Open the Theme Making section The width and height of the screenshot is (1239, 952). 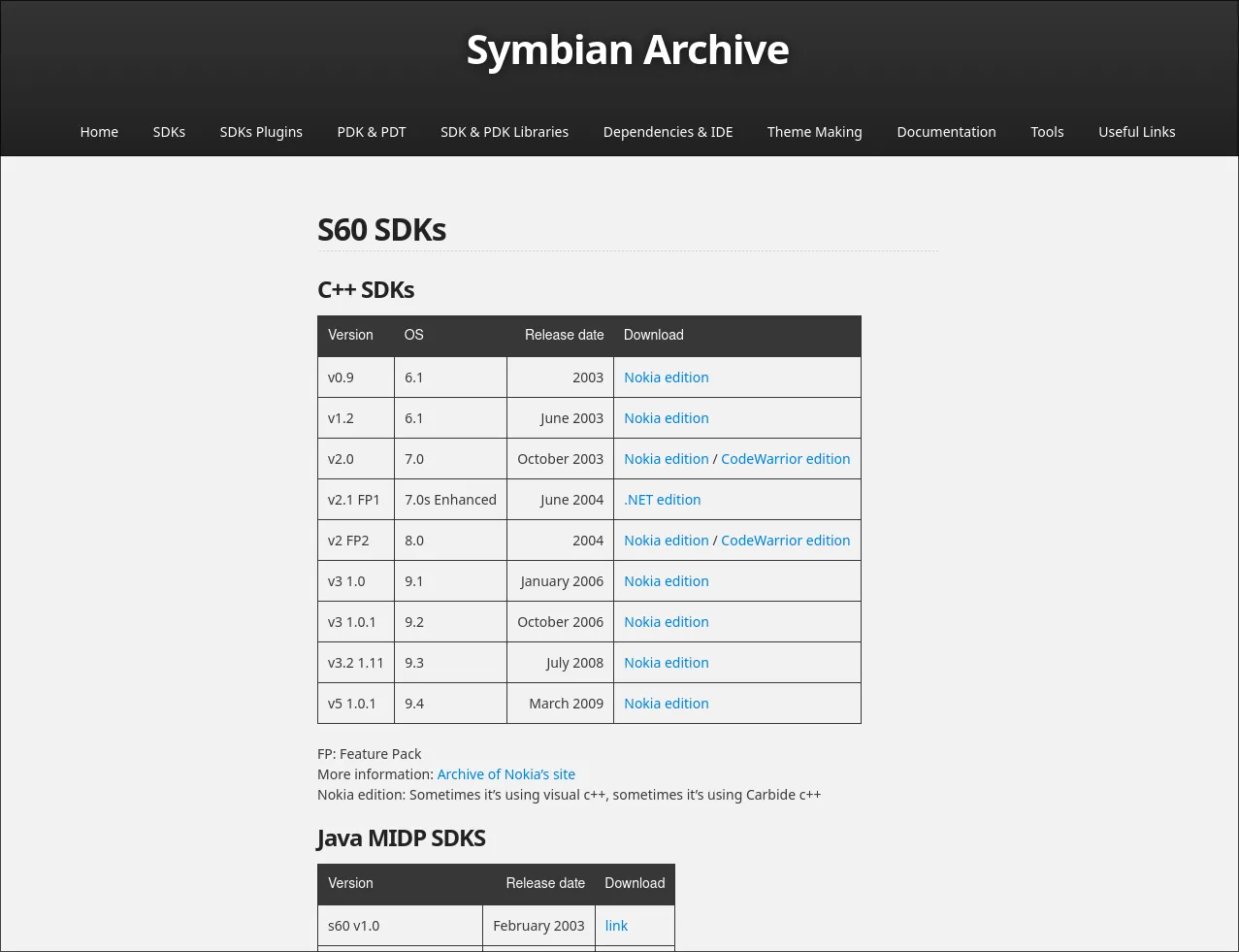click(x=814, y=132)
